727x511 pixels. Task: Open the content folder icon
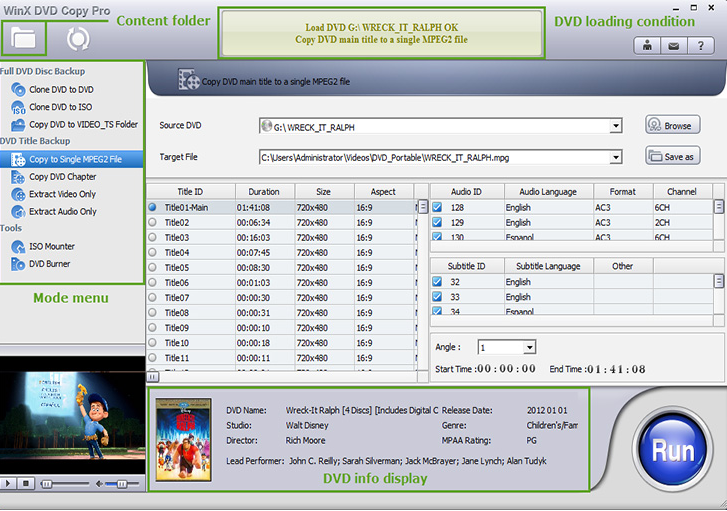tap(23, 38)
